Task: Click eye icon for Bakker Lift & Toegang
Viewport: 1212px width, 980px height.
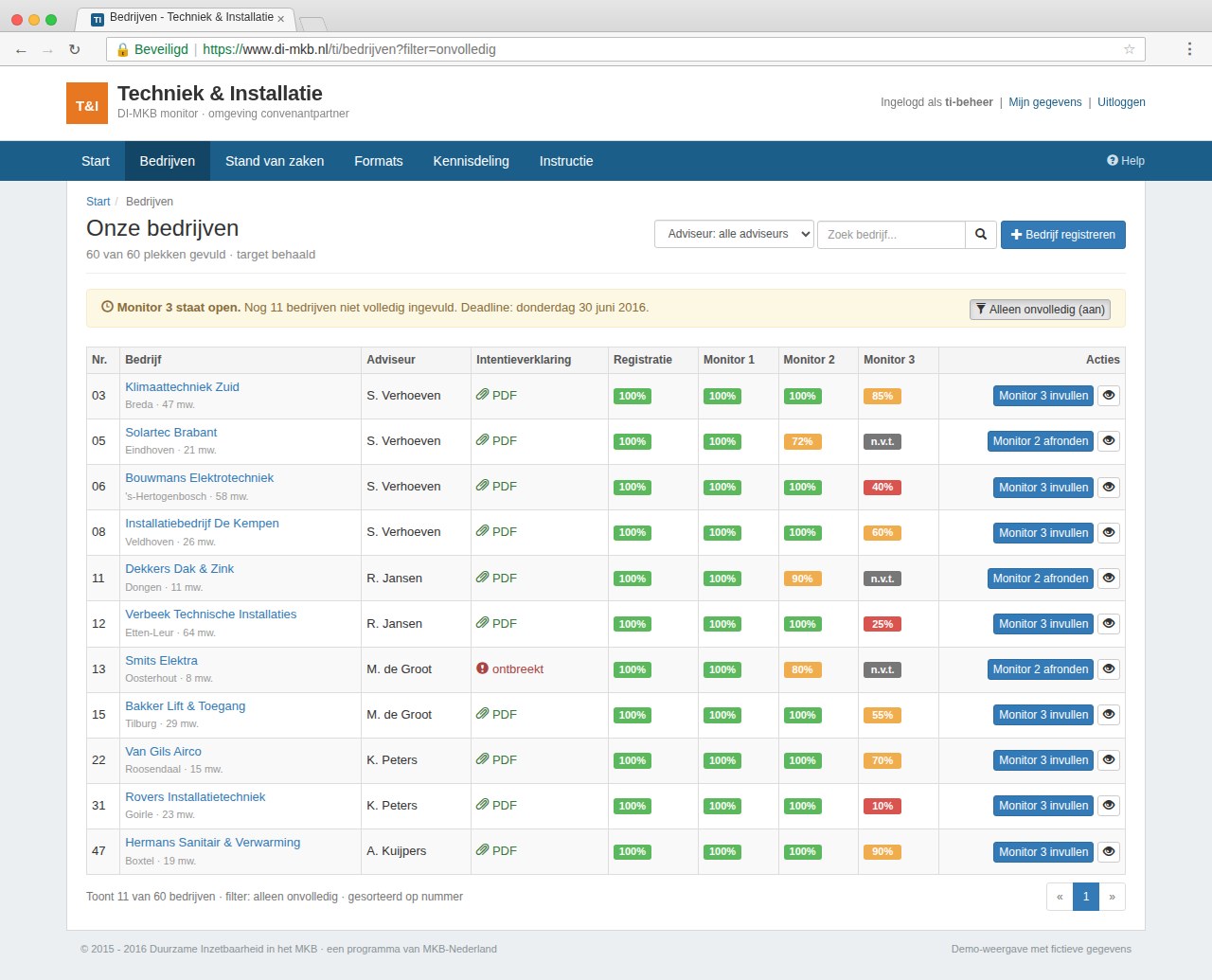Action: click(1108, 715)
